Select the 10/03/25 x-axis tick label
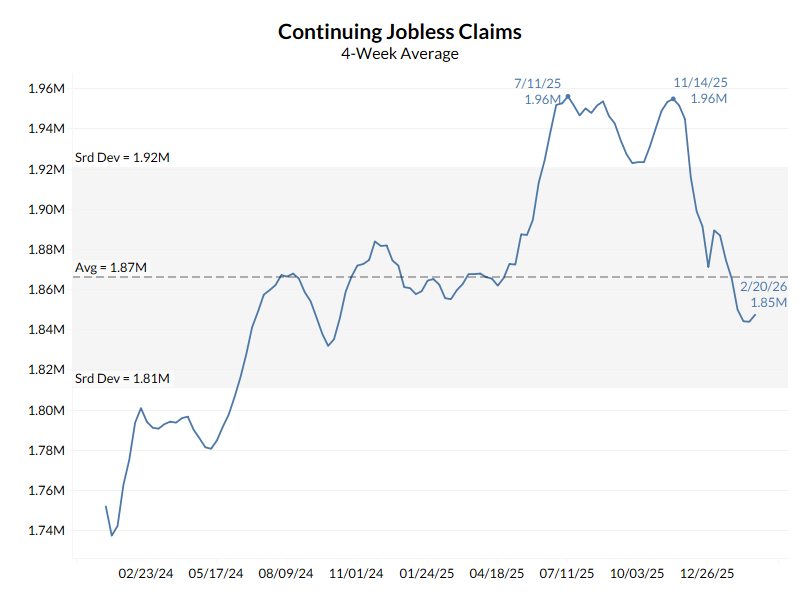 click(637, 574)
